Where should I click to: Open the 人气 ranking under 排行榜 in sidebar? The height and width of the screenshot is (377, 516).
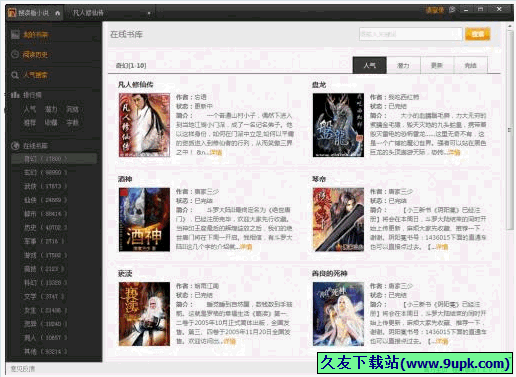30,109
